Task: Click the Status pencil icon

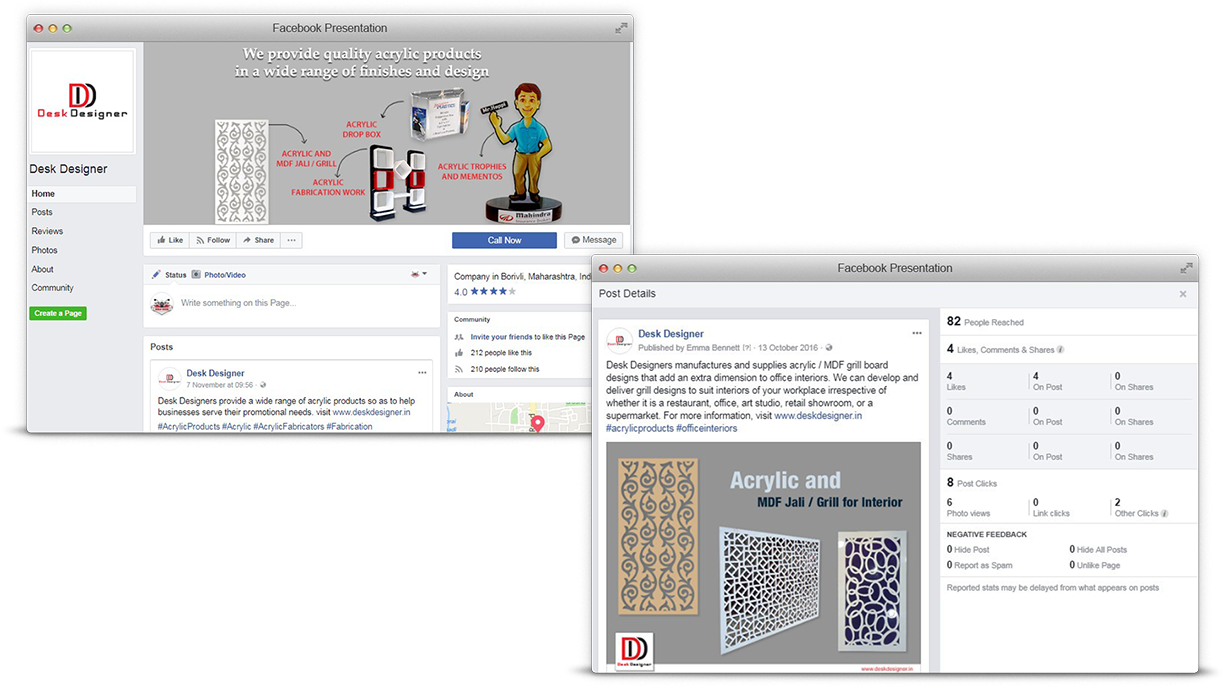Action: [x=158, y=274]
